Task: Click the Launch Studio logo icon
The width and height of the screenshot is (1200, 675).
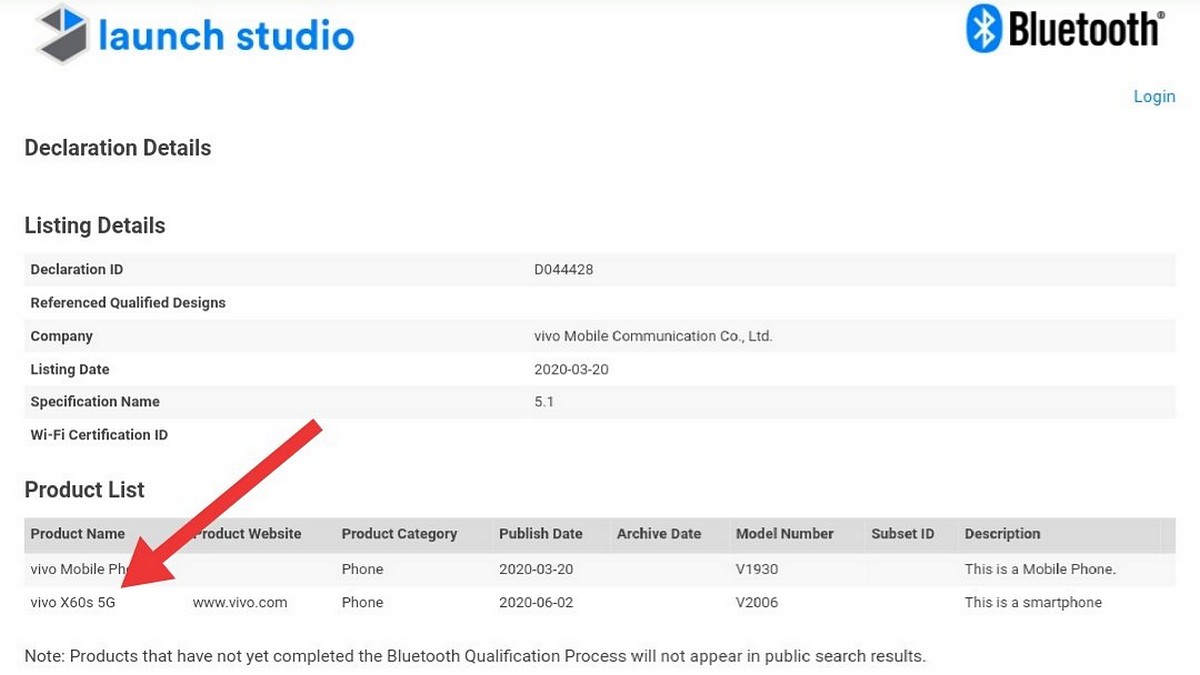Action: click(62, 34)
